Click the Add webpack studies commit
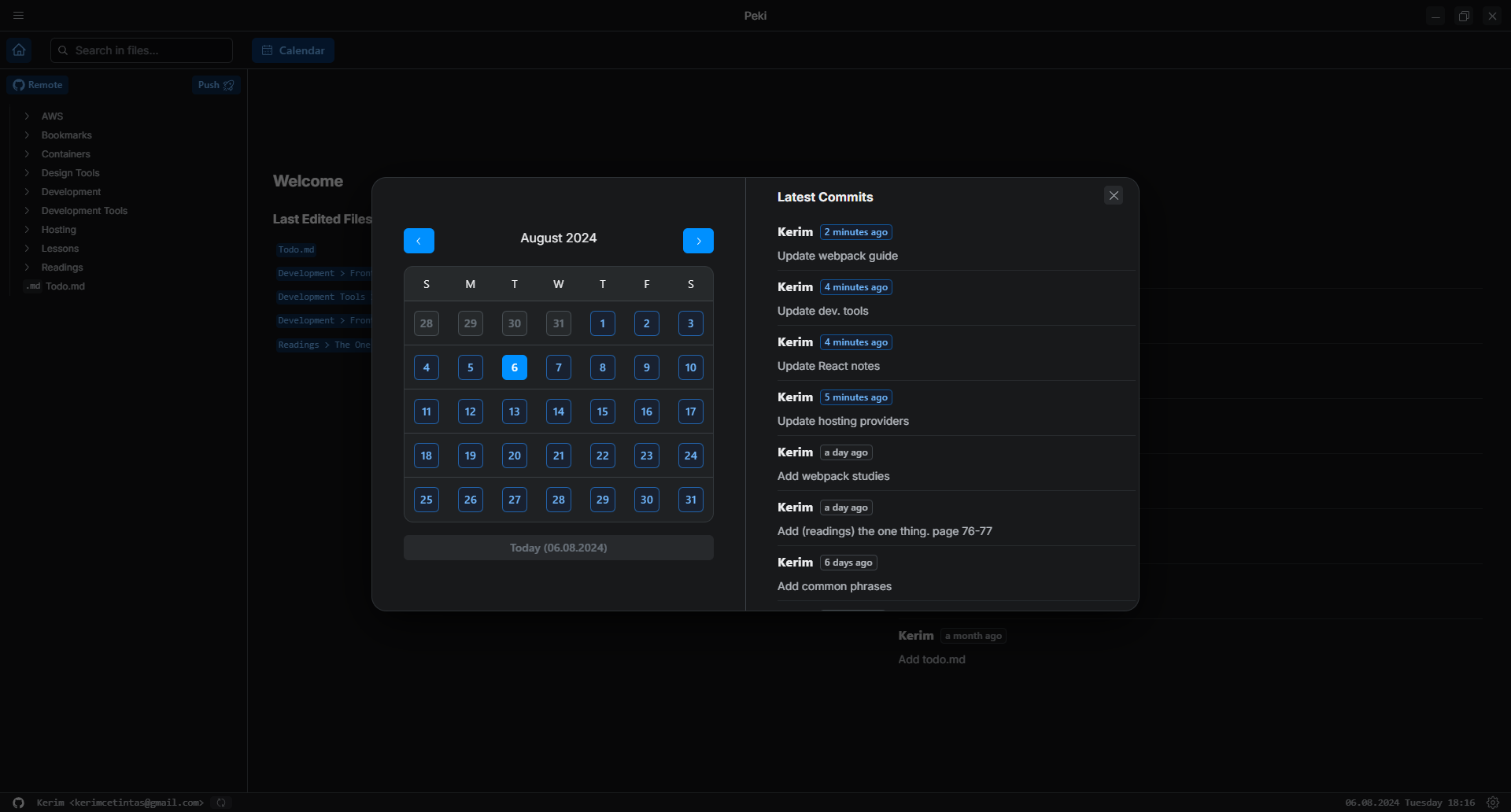This screenshot has height=812, width=1511. [833, 476]
